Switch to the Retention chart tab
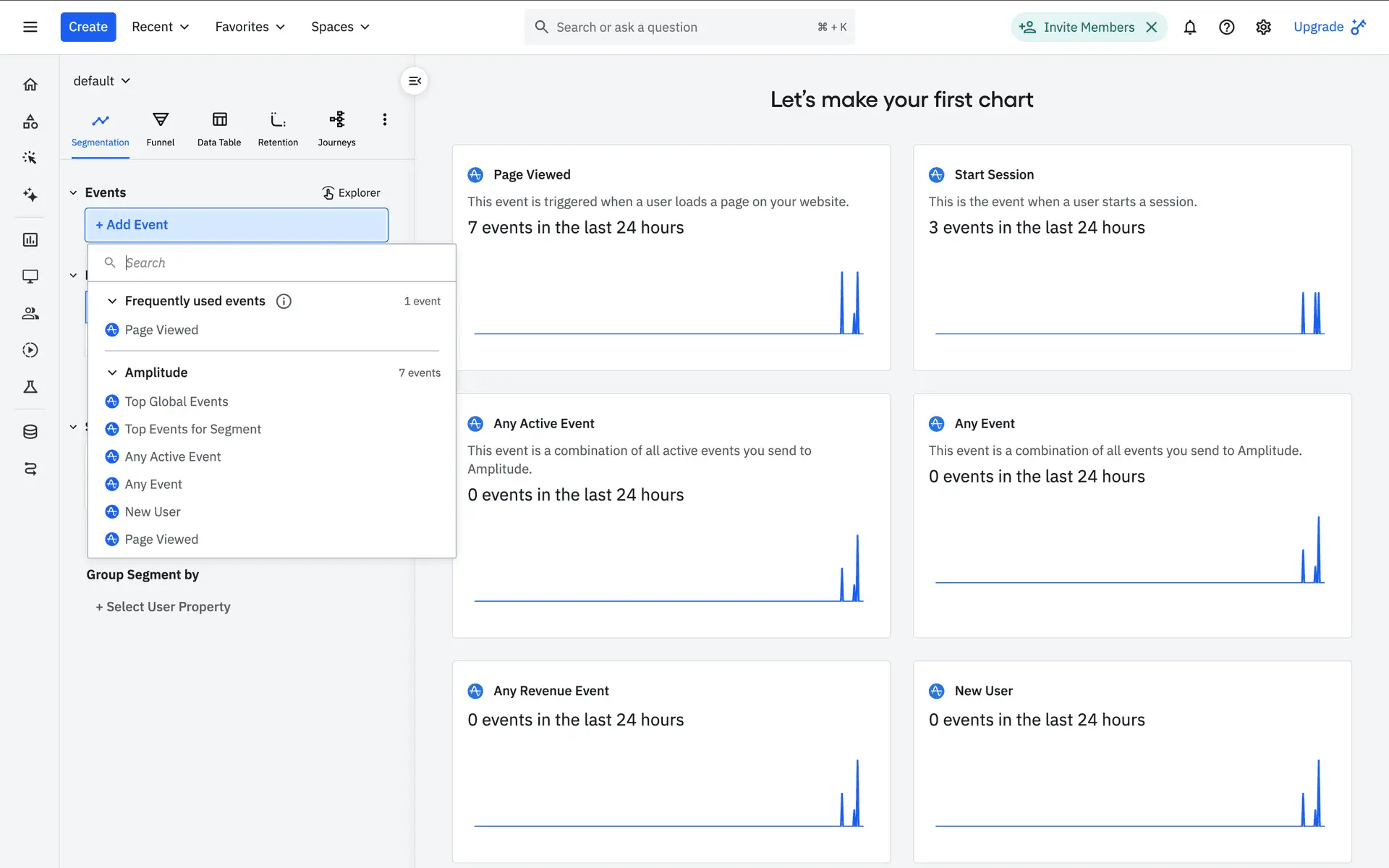Viewport: 1389px width, 868px height. pyautogui.click(x=278, y=129)
